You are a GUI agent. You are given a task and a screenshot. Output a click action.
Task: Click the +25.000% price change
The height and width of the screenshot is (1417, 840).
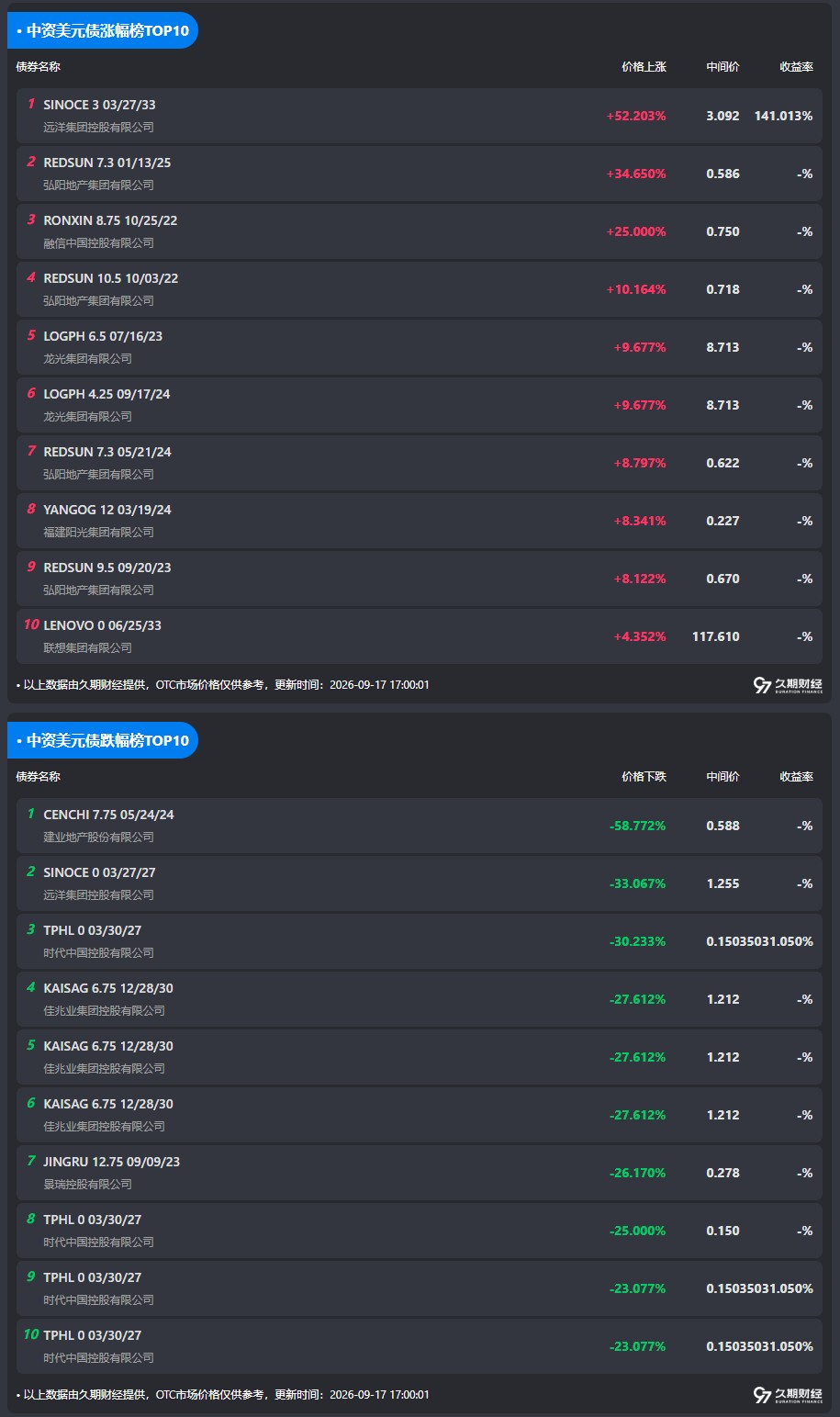(636, 231)
